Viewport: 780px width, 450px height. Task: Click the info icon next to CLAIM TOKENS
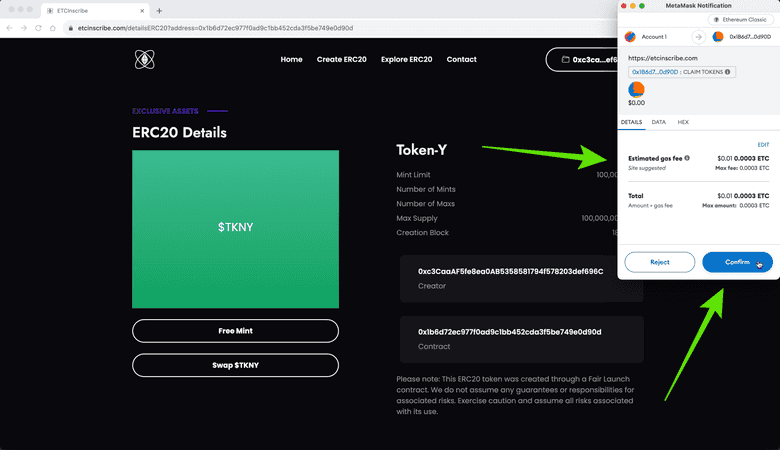pyautogui.click(x=727, y=72)
